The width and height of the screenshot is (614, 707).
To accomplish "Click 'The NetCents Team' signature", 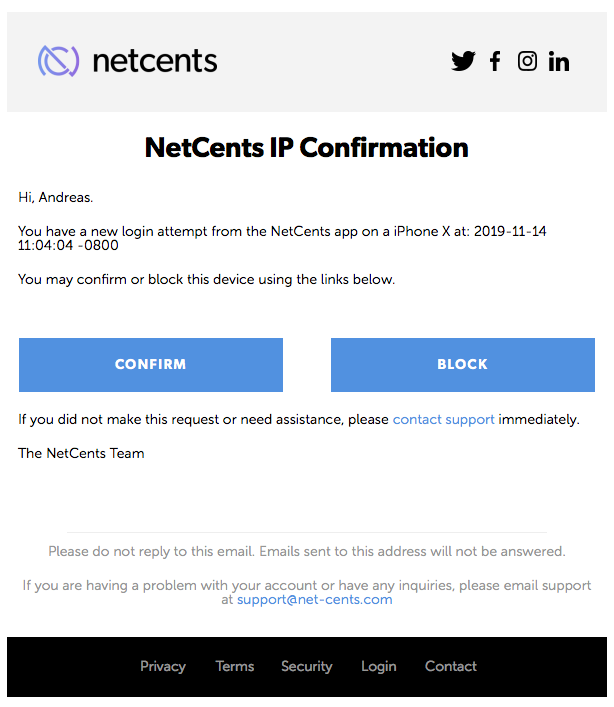I will coord(81,453).
